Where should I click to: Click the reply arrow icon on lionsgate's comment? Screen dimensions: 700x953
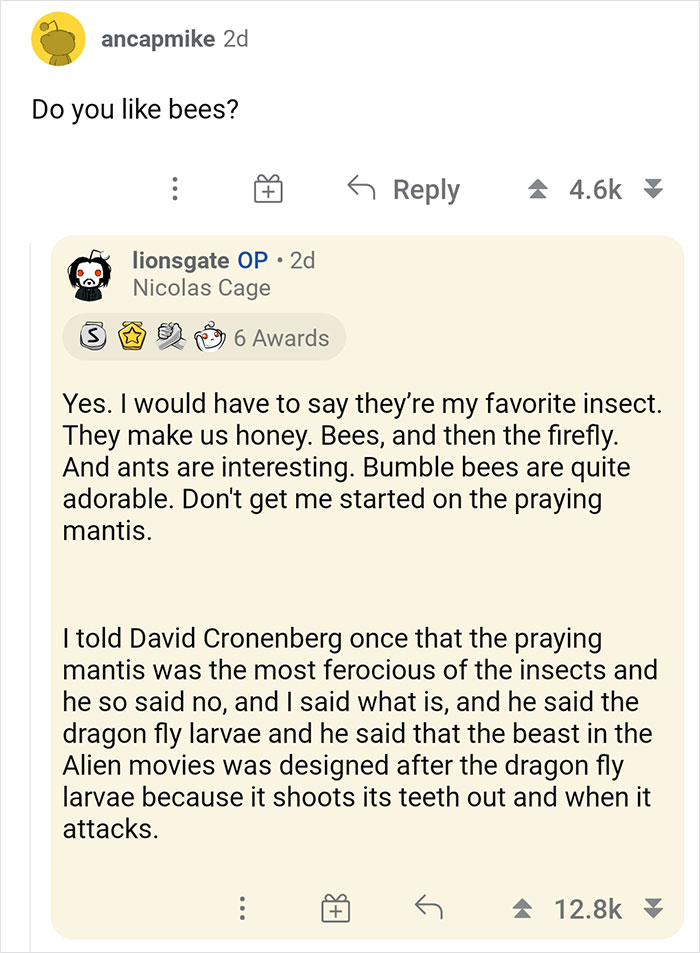click(x=429, y=909)
